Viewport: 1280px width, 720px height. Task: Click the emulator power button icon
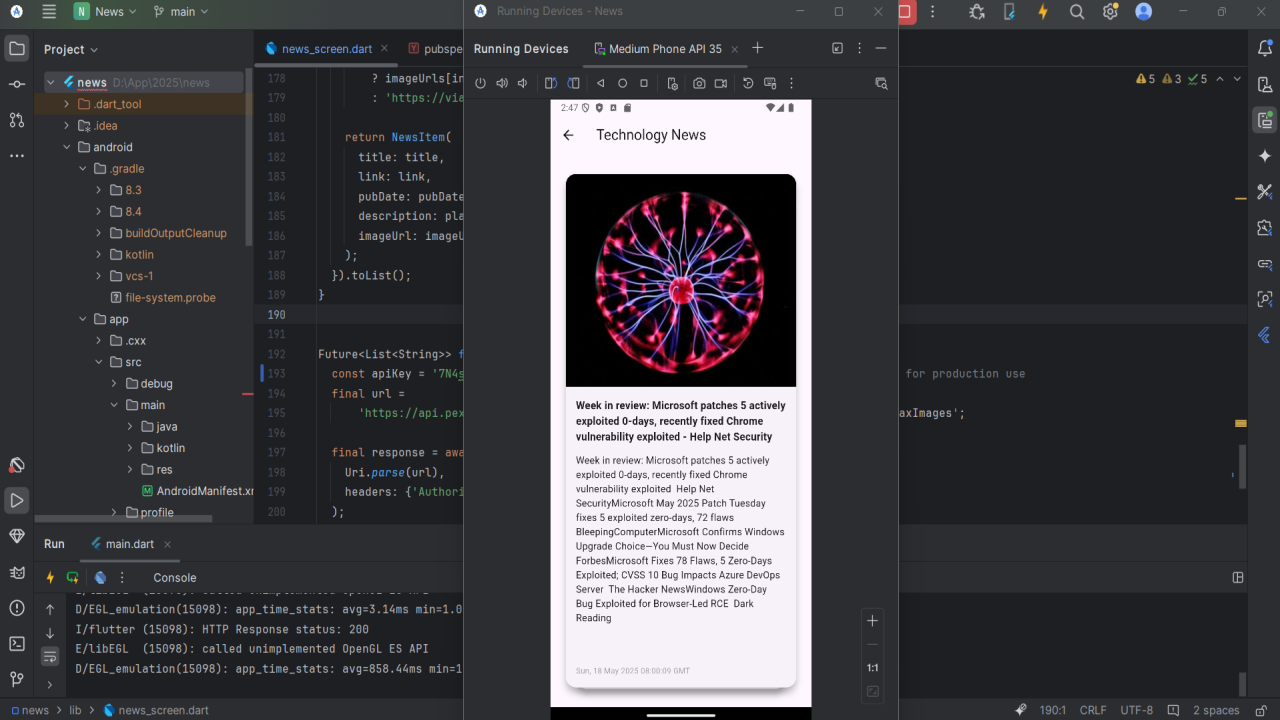(x=481, y=84)
